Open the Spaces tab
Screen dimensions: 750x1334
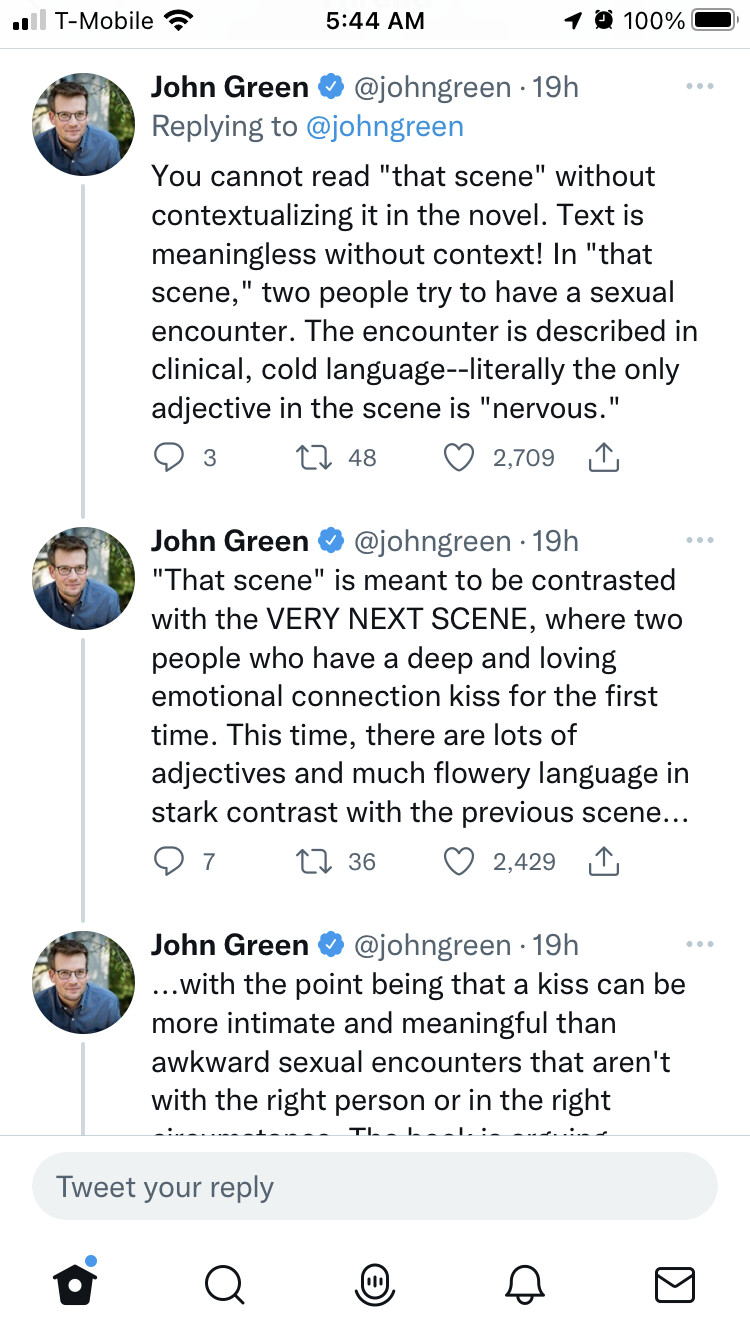375,1283
